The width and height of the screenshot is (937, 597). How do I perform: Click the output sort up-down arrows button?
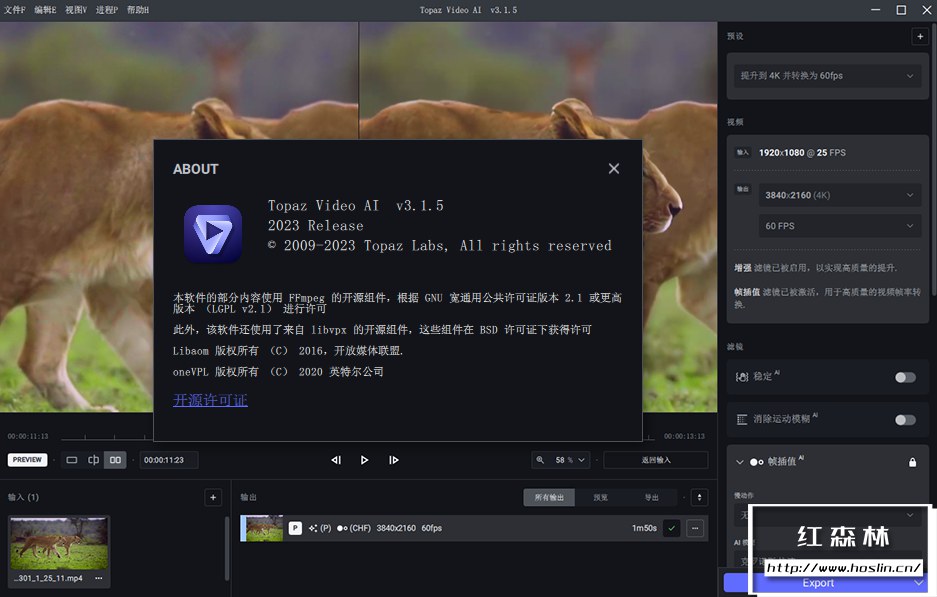pyautogui.click(x=699, y=497)
